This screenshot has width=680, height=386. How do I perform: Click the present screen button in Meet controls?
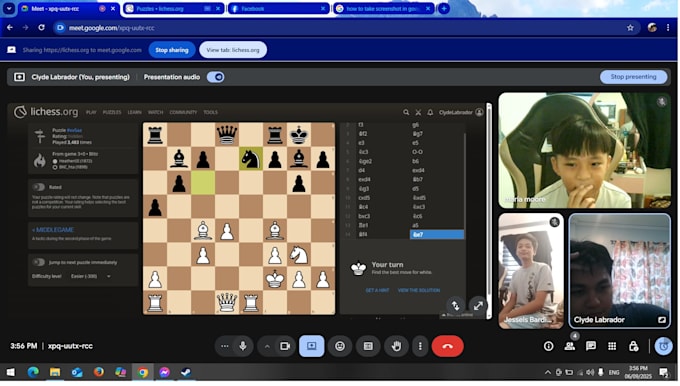coord(311,346)
